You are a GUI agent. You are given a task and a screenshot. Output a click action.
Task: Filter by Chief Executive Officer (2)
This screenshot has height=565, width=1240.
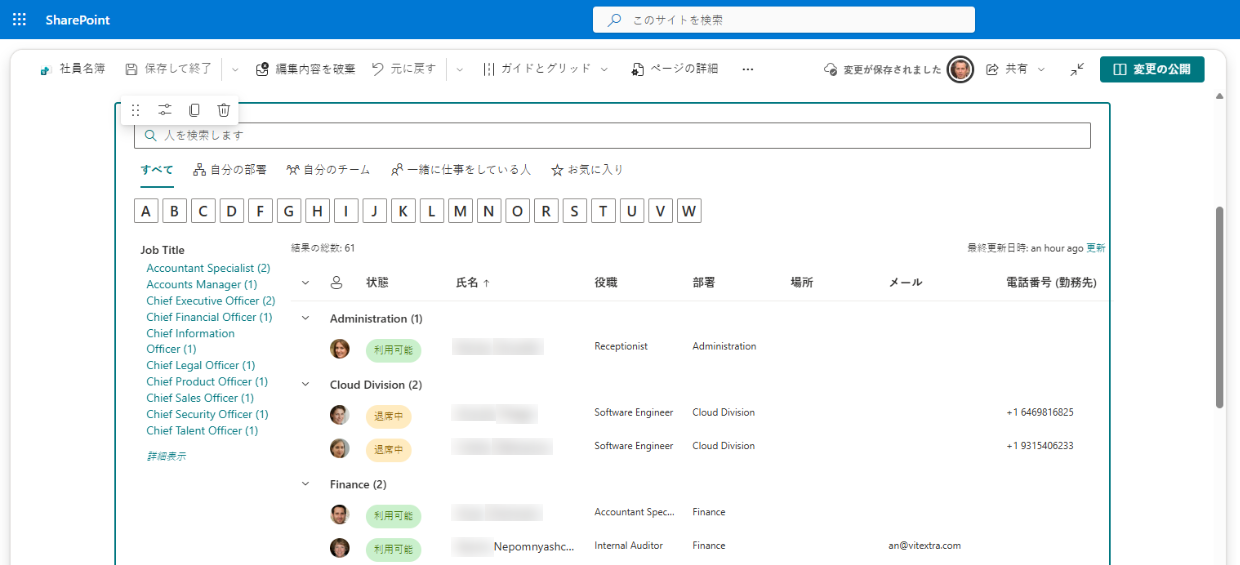click(x=210, y=301)
